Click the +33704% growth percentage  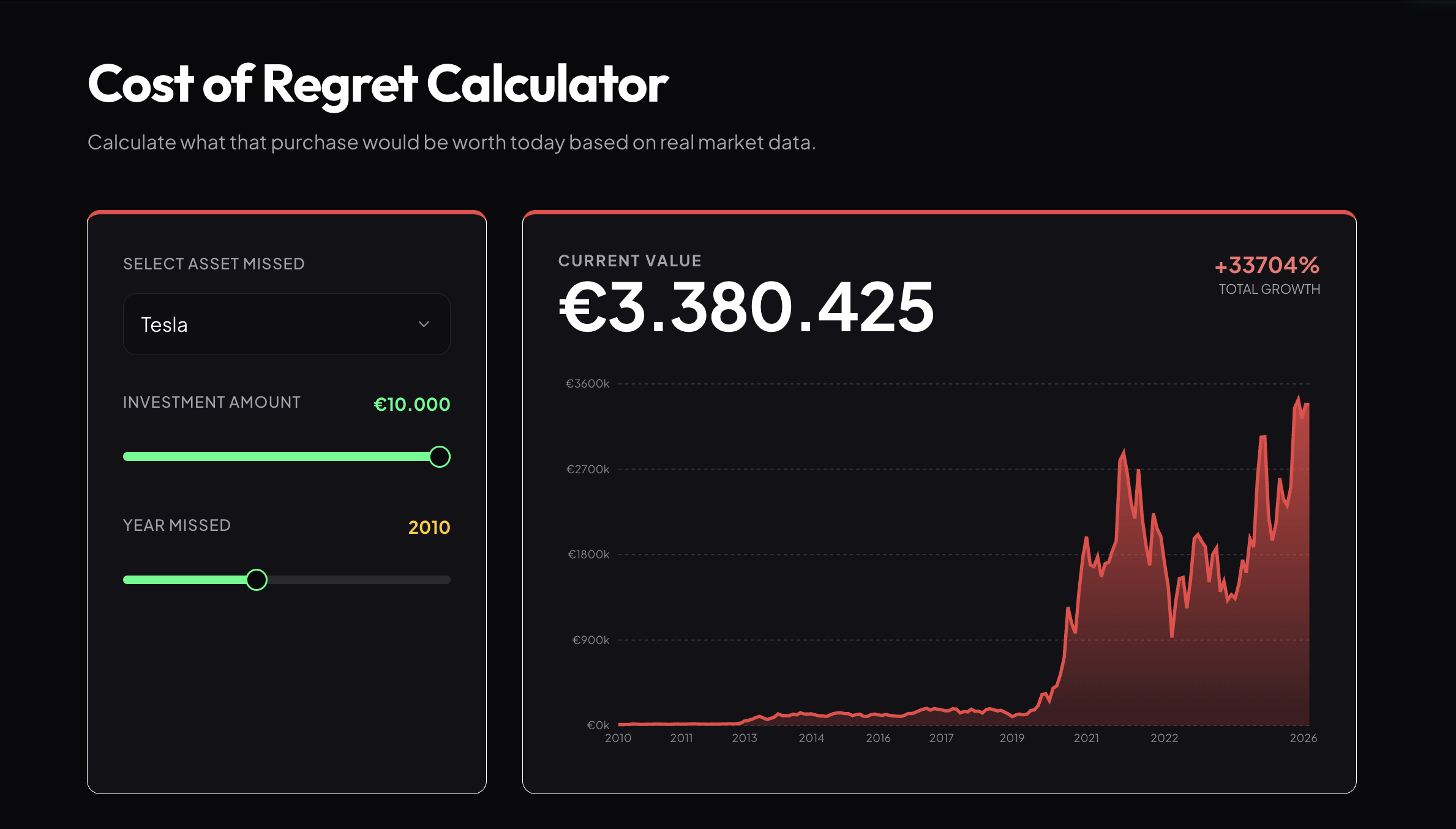[1267, 266]
